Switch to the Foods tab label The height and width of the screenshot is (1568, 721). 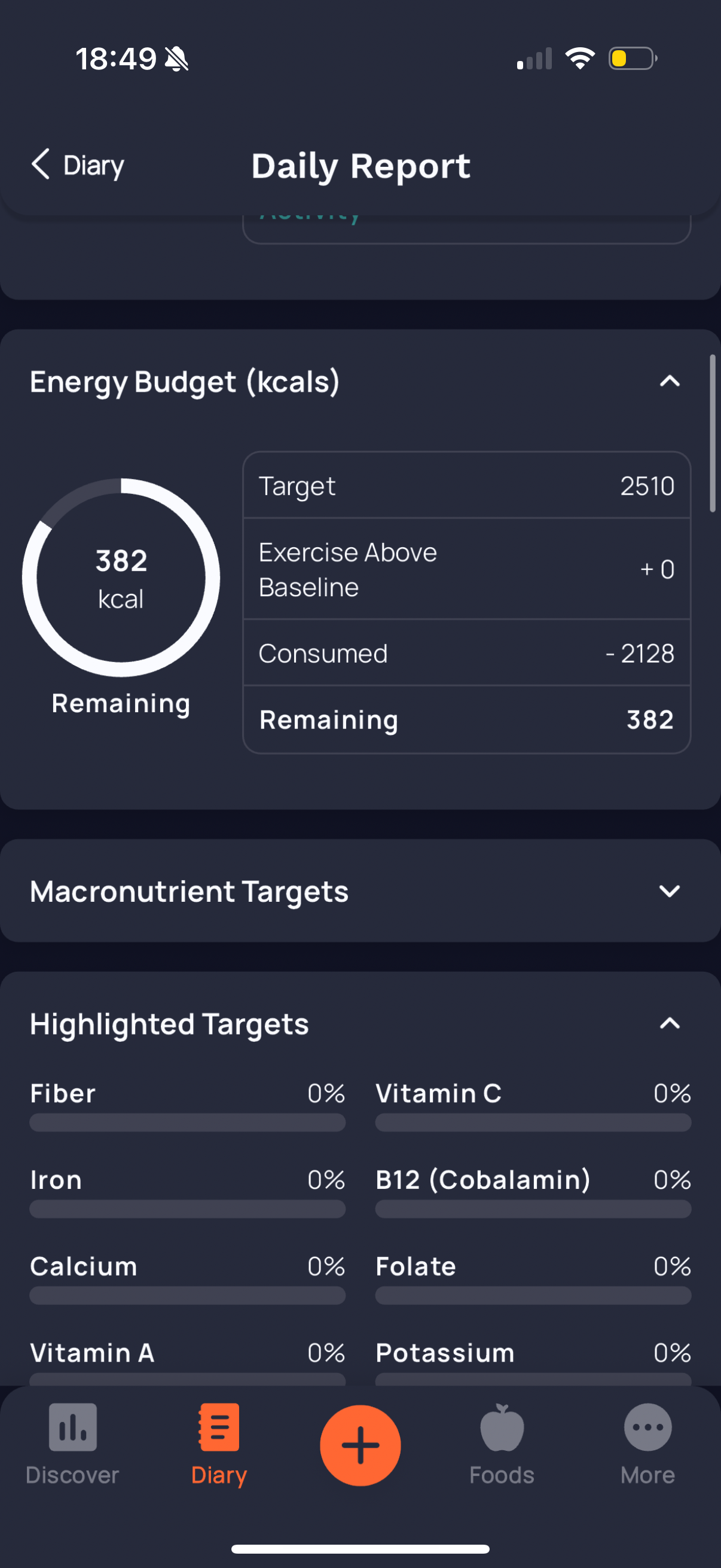pos(502,1475)
